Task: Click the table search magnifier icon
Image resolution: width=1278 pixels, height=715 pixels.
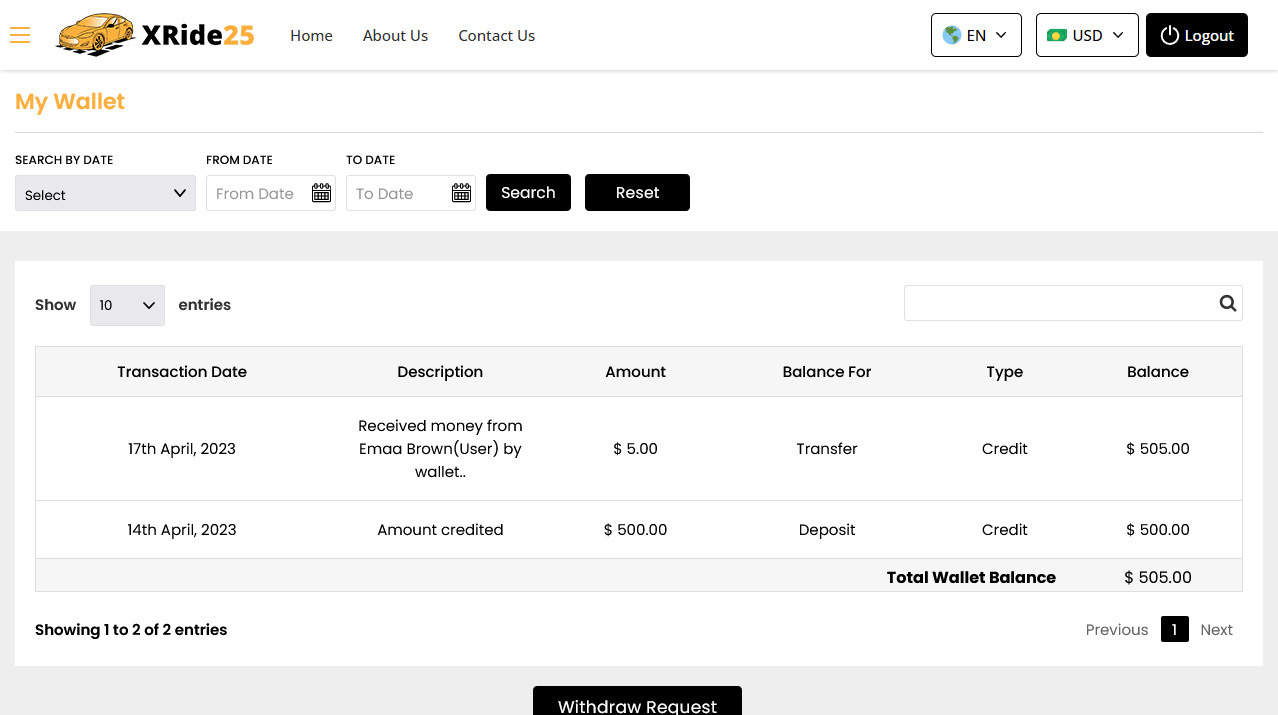Action: [1228, 303]
